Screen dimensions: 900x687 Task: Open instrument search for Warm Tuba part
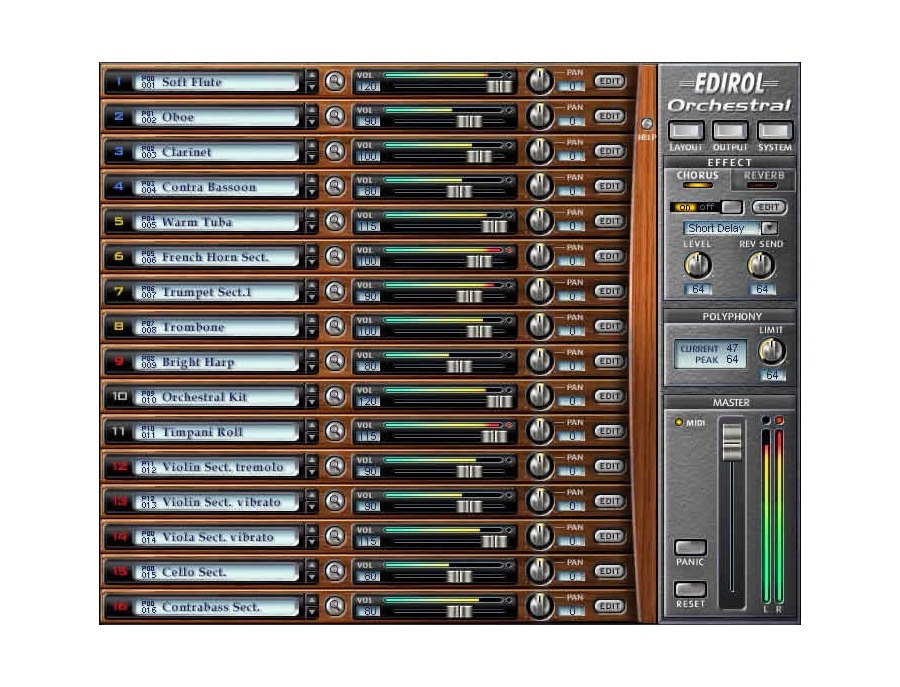click(x=335, y=222)
